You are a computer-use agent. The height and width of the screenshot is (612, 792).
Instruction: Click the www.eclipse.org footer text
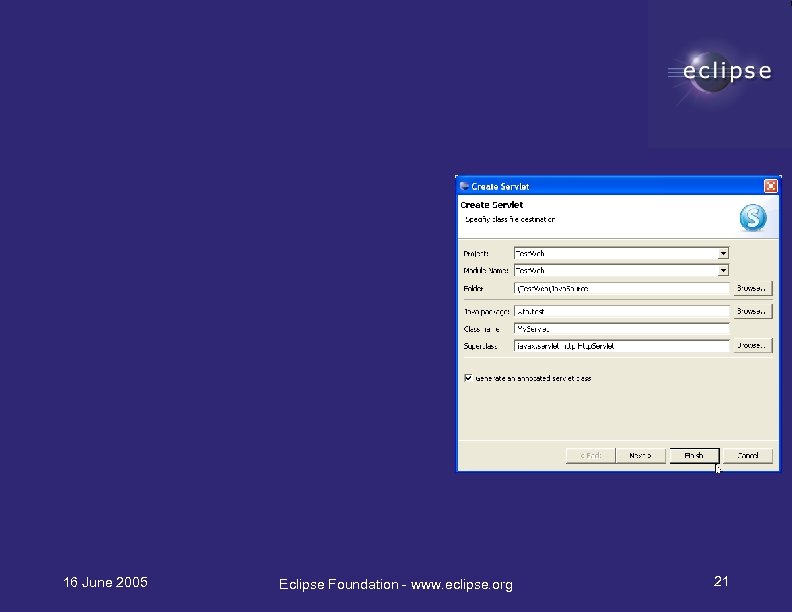[x=462, y=585]
